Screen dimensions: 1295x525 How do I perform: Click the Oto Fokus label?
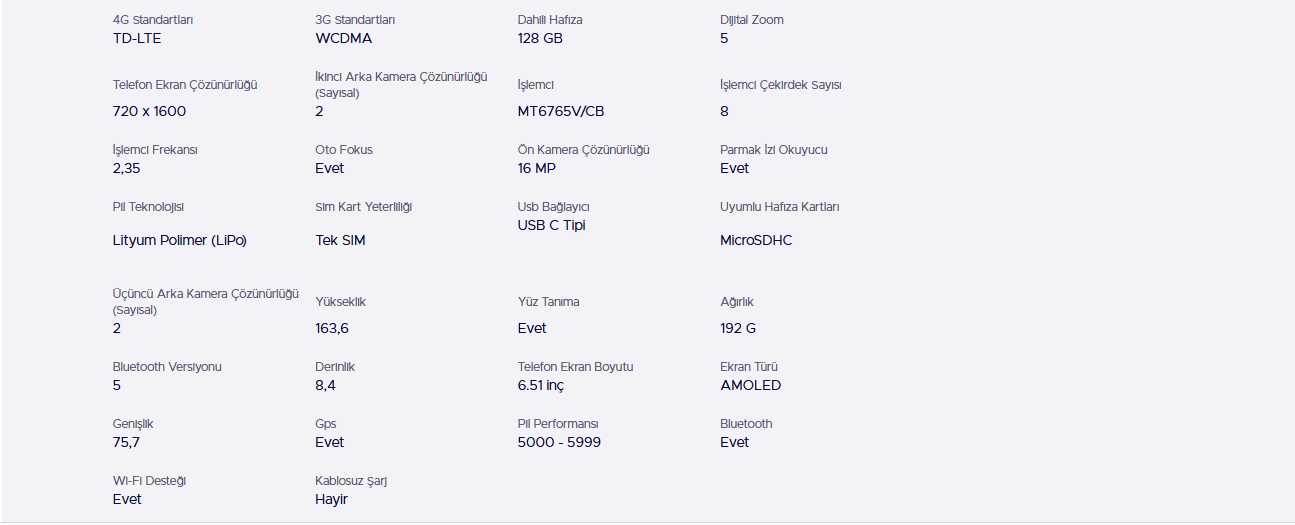pos(344,150)
